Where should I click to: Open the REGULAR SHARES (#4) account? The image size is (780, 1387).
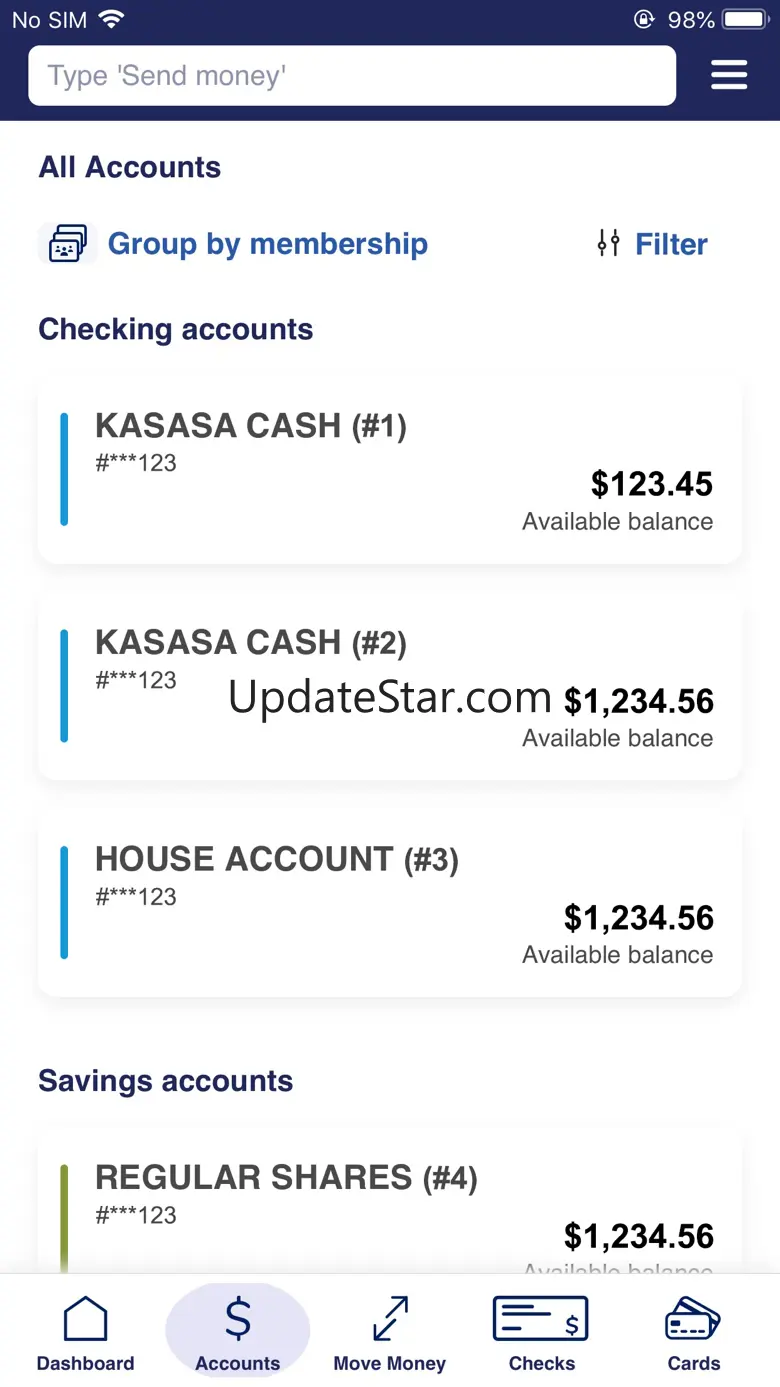[389, 1200]
